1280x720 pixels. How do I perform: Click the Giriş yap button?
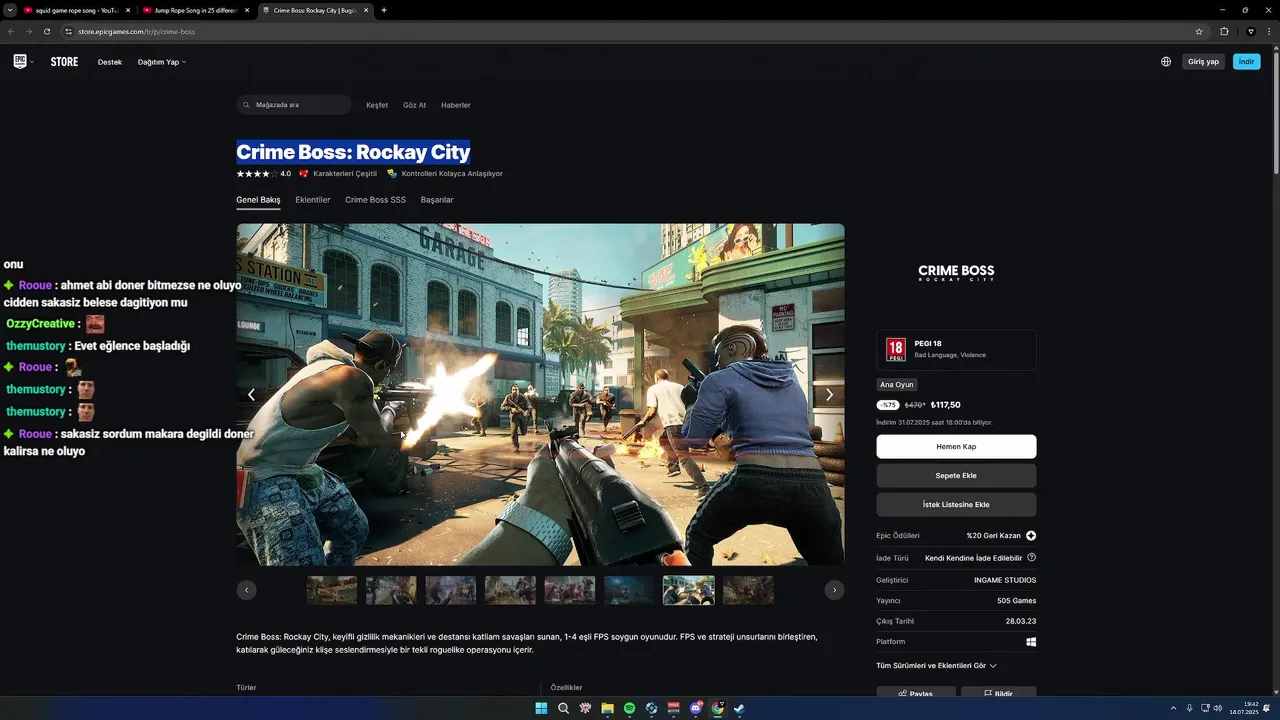coord(1203,62)
